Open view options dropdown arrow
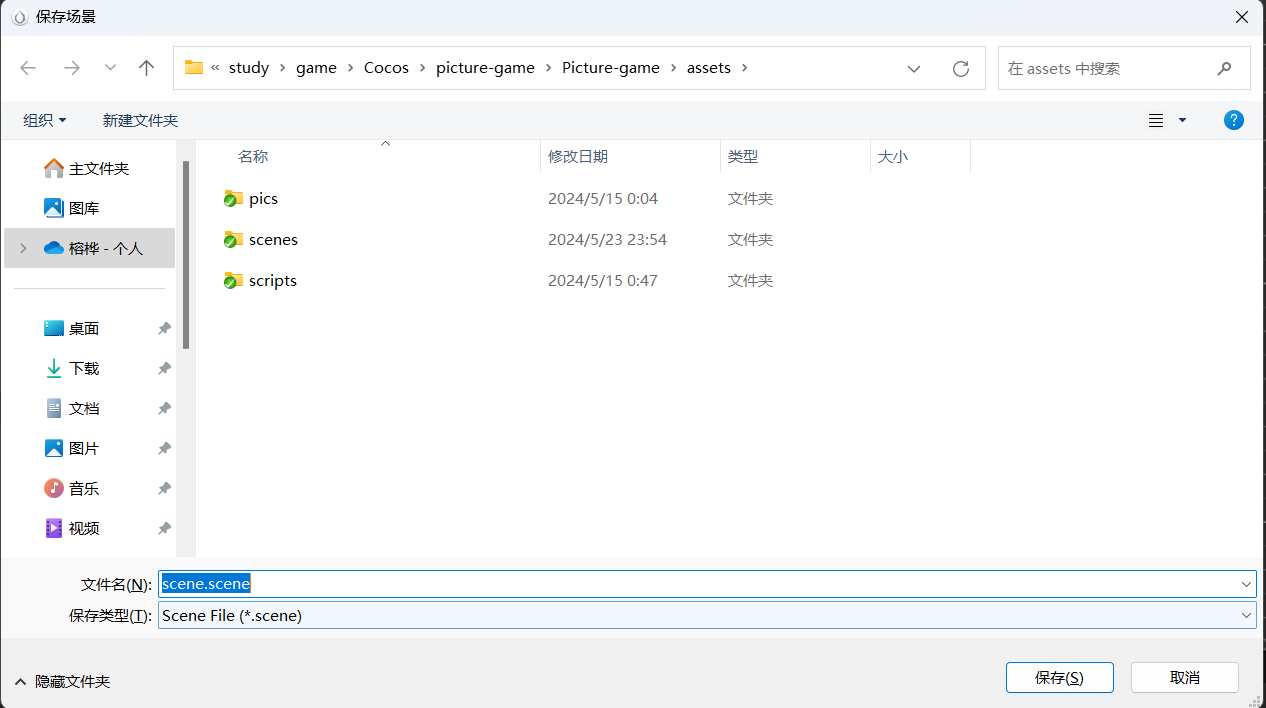 point(1182,120)
